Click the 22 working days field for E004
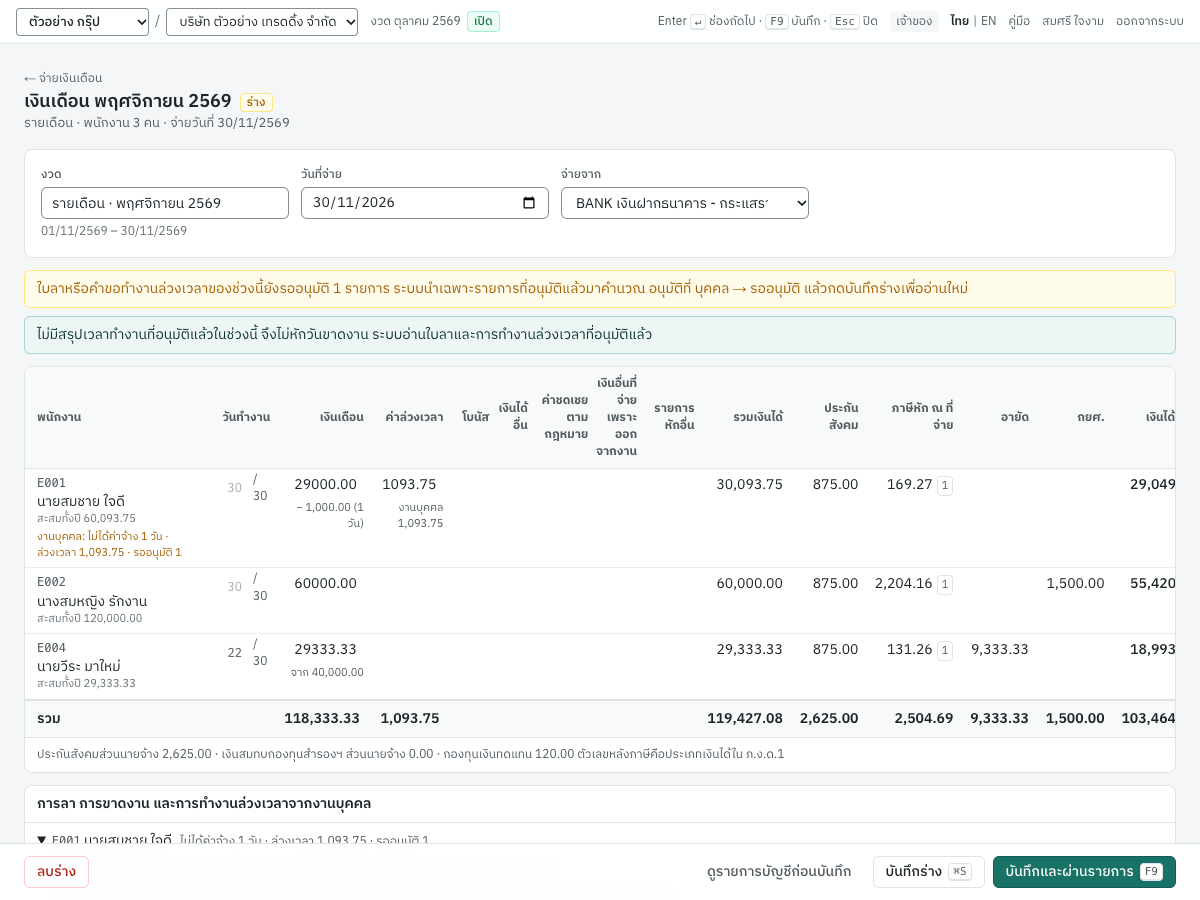This screenshot has height=900, width=1200. point(234,652)
